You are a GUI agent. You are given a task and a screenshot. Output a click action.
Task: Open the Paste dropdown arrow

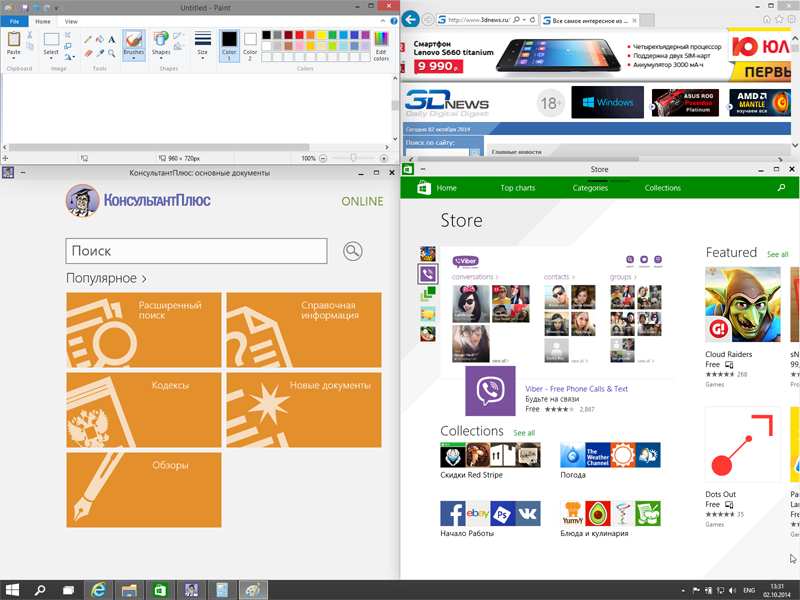click(x=14, y=58)
